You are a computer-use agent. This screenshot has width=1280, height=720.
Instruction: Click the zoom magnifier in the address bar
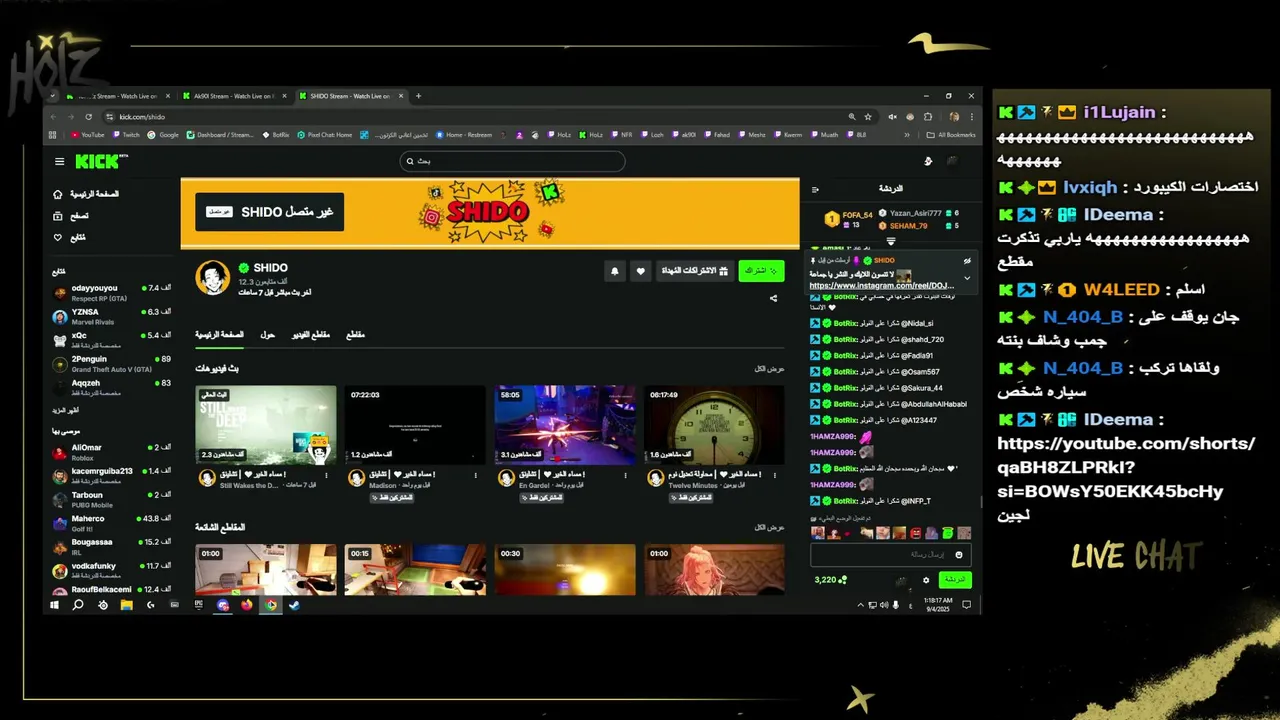tap(852, 117)
